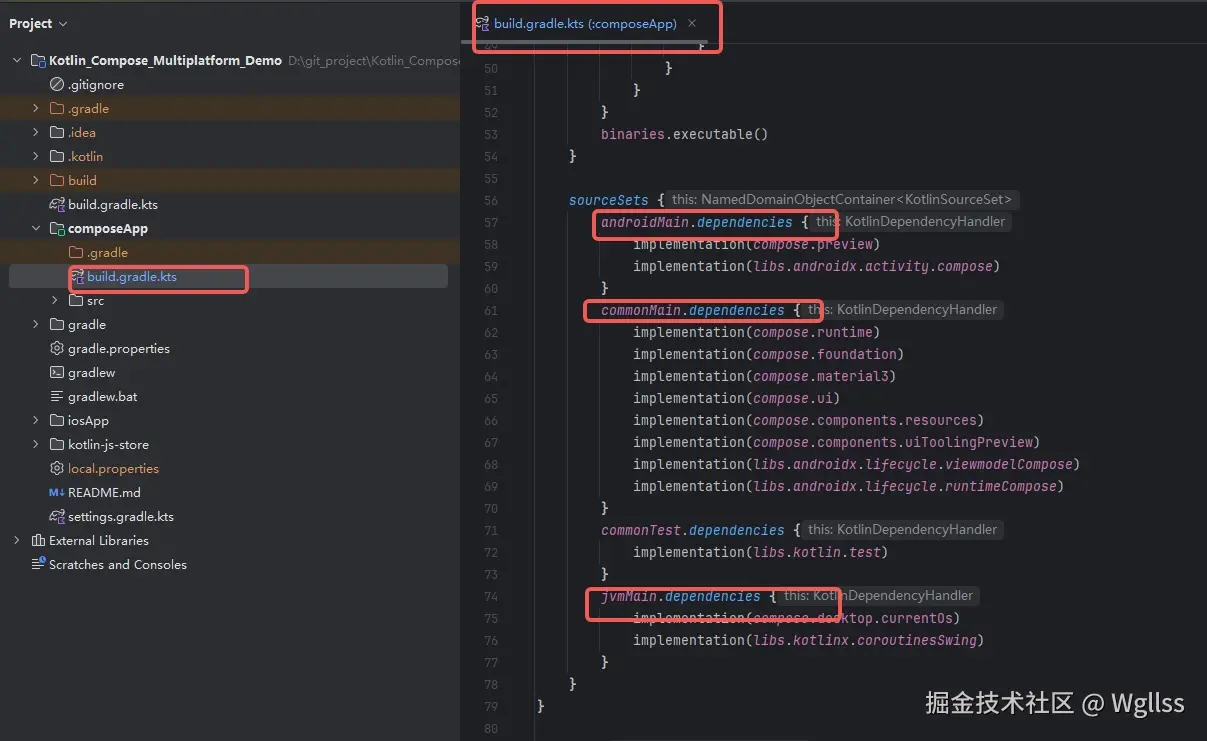The height and width of the screenshot is (741, 1207).
Task: Expand the root-level .gradle folder
Action: point(36,108)
